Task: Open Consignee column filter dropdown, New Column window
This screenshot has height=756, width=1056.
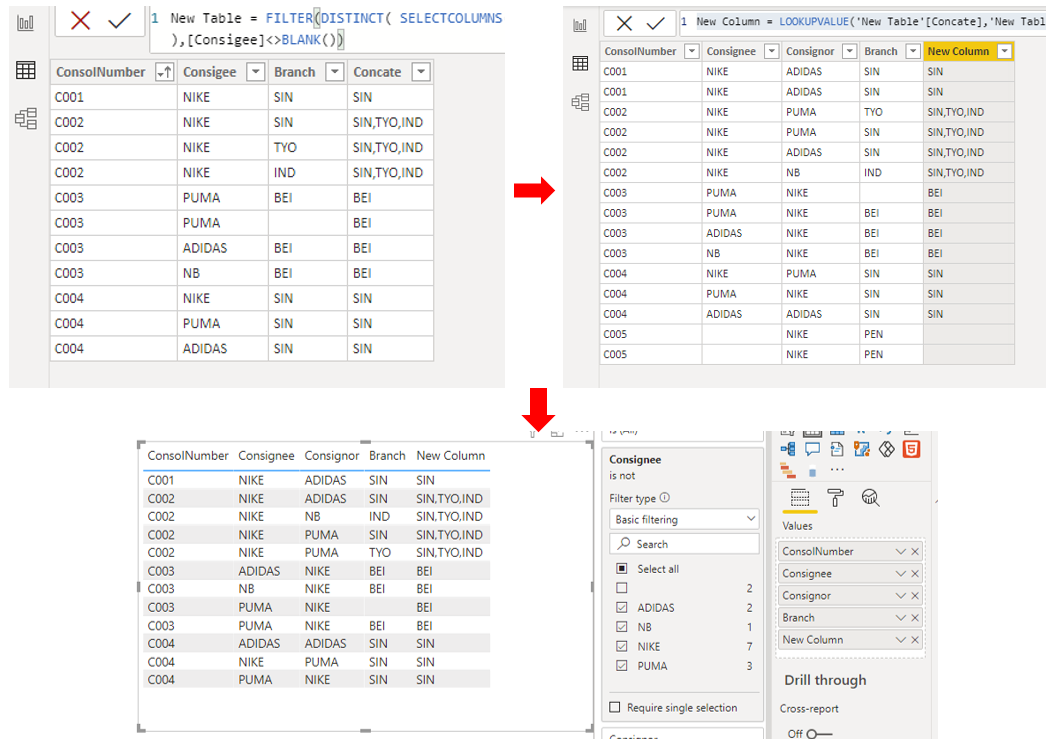Action: point(772,51)
